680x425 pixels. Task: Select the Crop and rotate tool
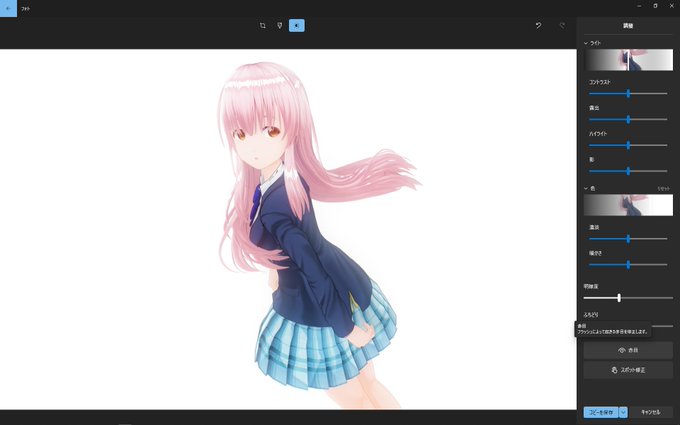262,26
